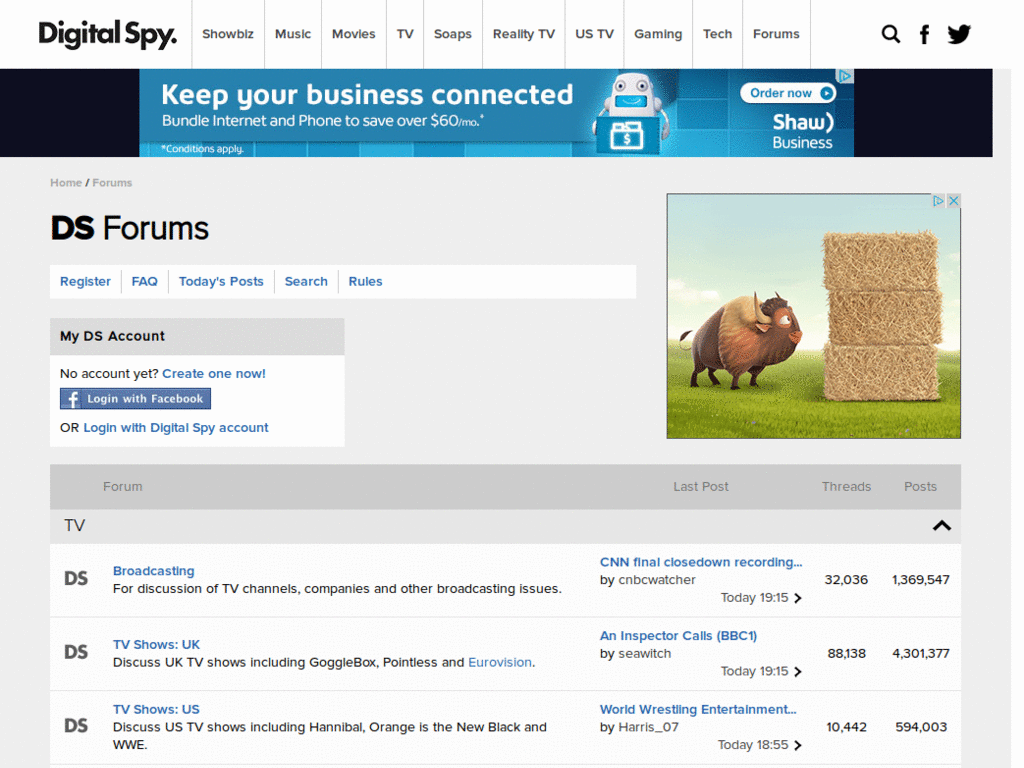Go to Home breadcrumb

66,183
